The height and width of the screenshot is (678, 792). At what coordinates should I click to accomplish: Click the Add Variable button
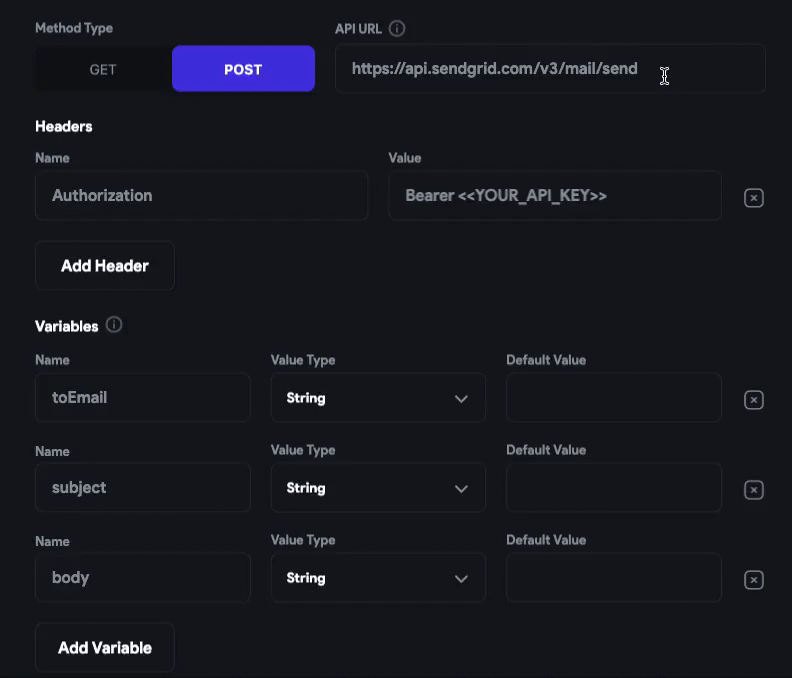pos(105,648)
